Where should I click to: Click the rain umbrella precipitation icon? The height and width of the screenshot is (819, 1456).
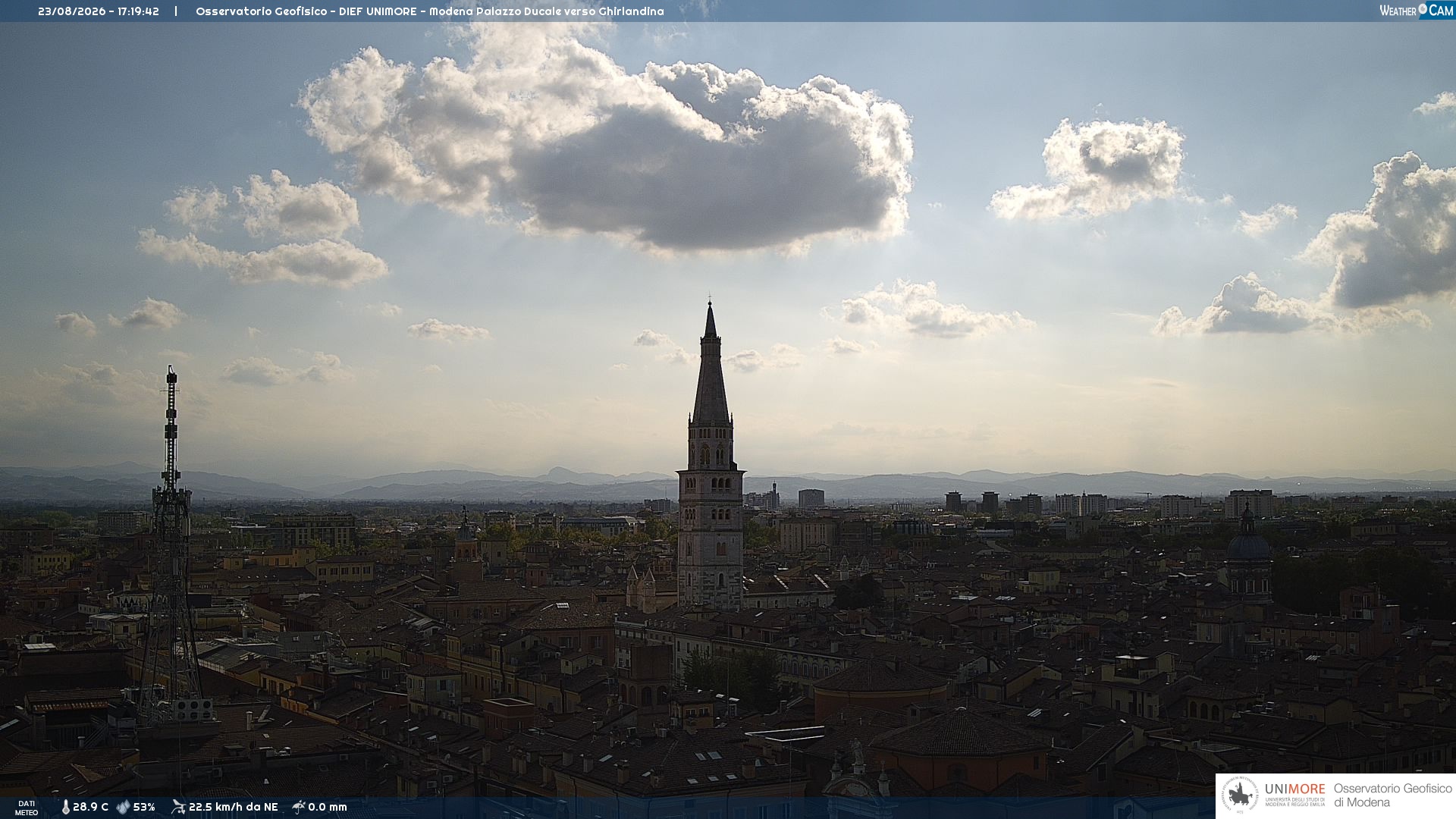pos(299,807)
